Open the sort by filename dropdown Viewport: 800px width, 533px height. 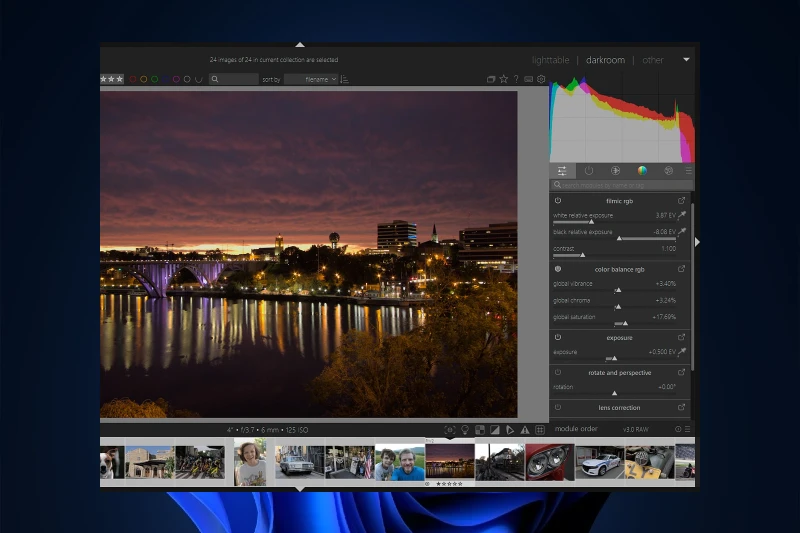pyautogui.click(x=311, y=79)
